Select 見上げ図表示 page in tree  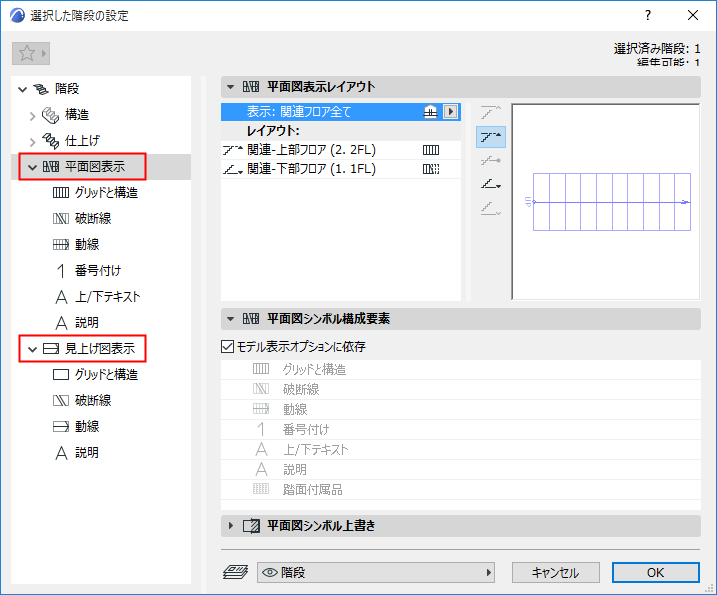pos(100,348)
